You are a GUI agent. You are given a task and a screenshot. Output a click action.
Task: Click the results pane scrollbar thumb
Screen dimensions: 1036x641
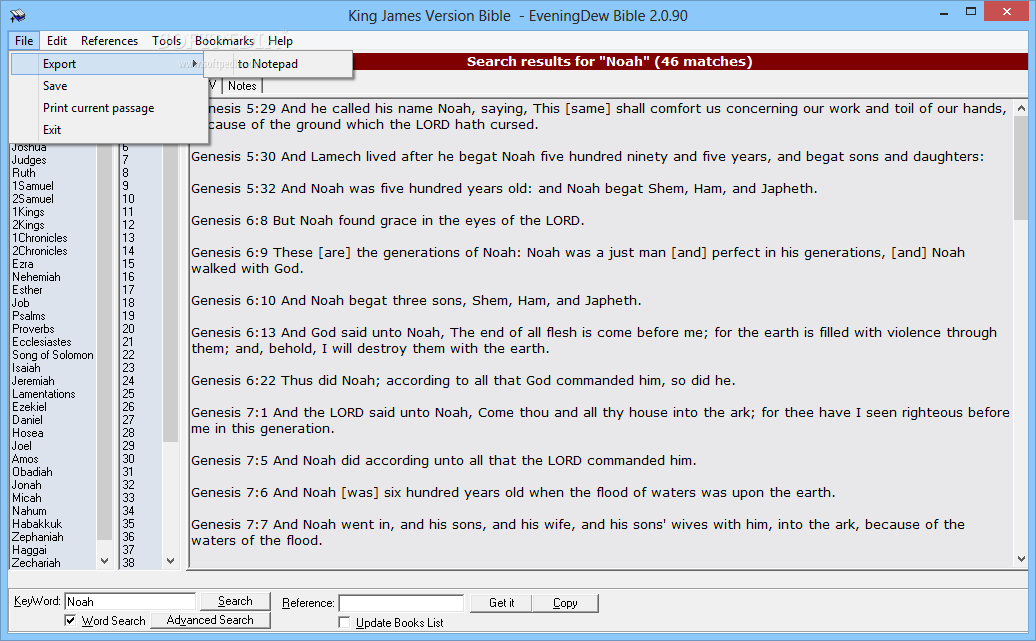pos(1021,169)
